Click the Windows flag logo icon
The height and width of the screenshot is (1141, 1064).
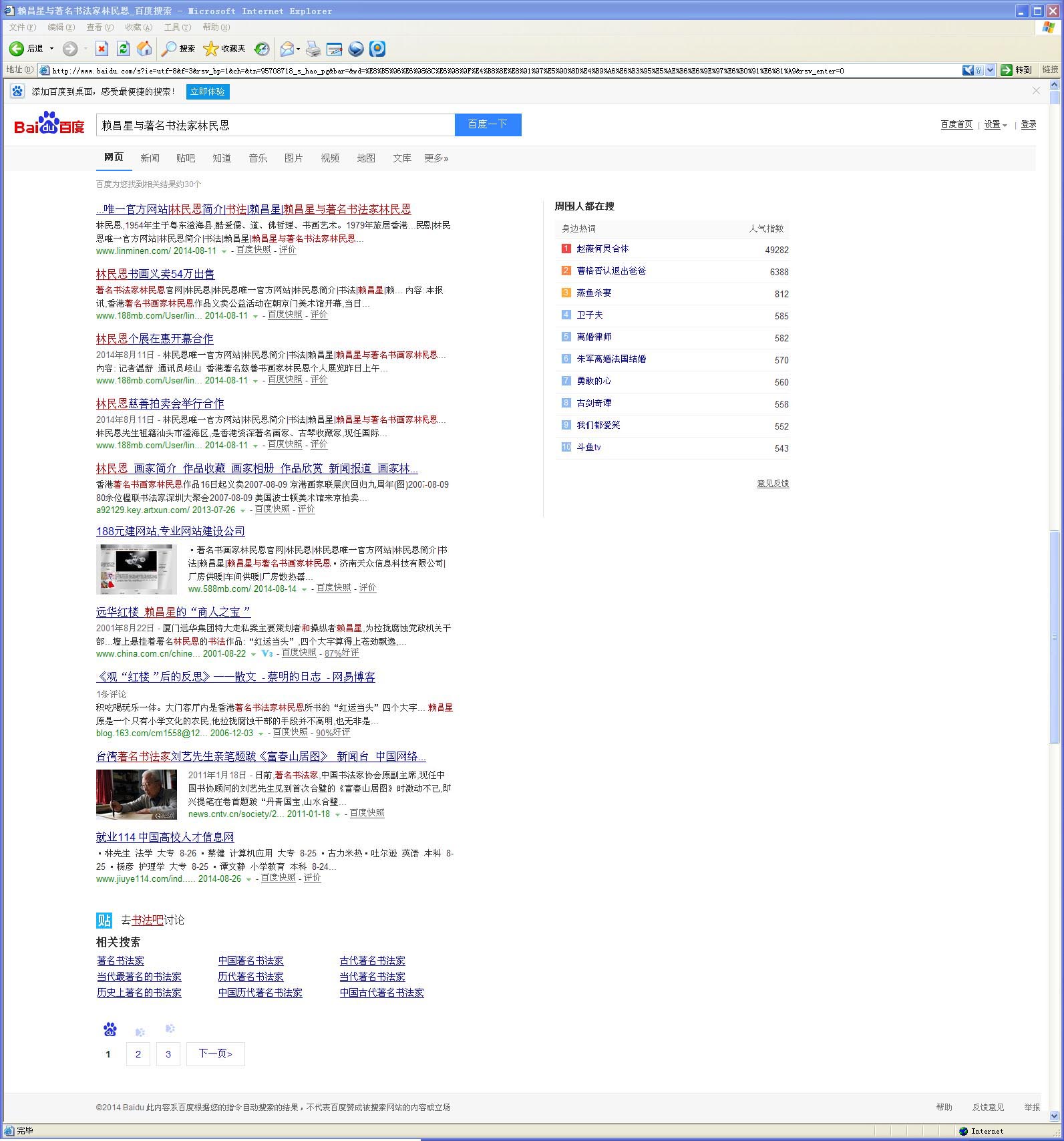click(x=1049, y=27)
